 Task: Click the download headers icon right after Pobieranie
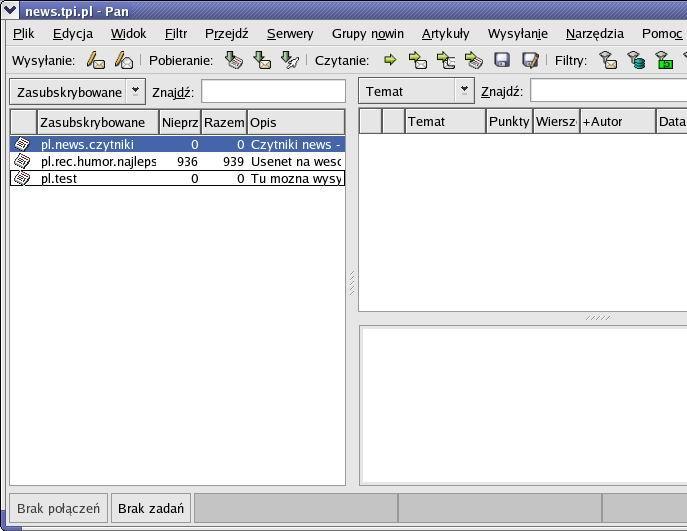tap(234, 61)
